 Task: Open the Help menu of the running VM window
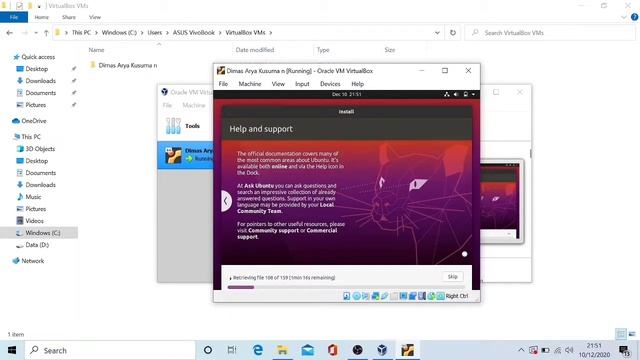point(358,84)
